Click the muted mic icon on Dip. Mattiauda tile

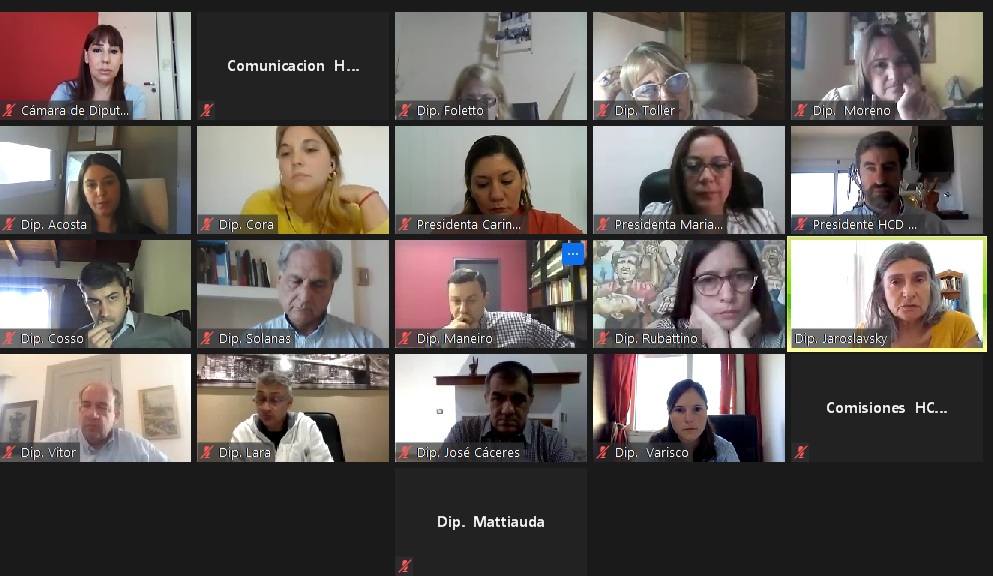tap(405, 566)
